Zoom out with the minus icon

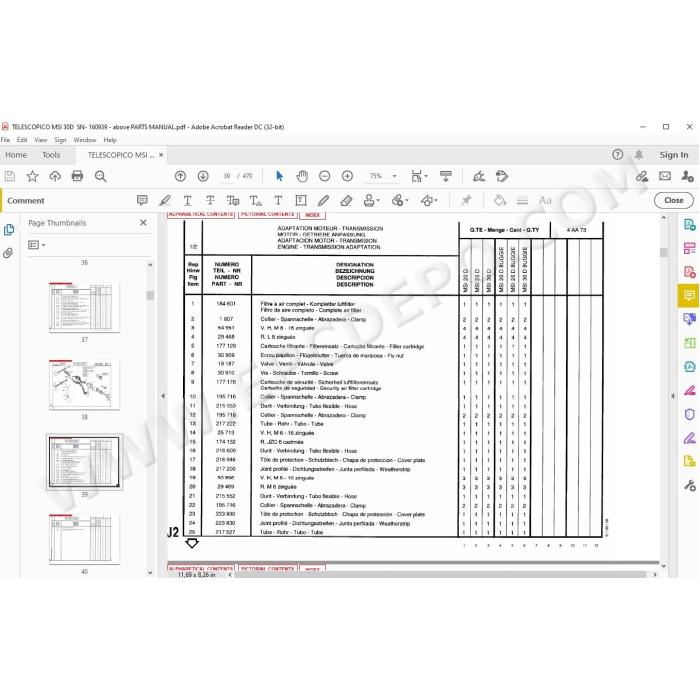[325, 176]
